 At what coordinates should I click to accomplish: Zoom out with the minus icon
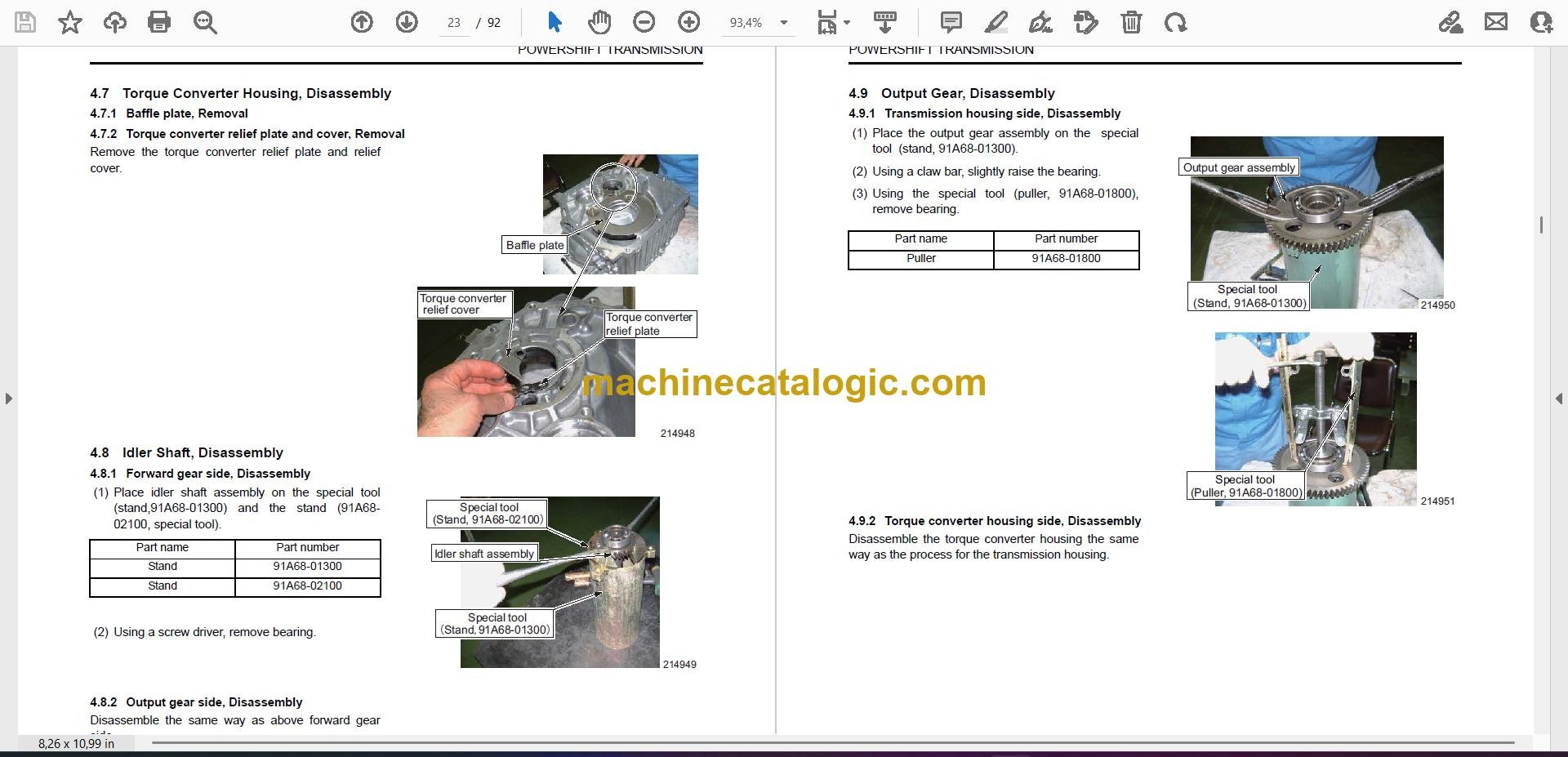pos(644,22)
